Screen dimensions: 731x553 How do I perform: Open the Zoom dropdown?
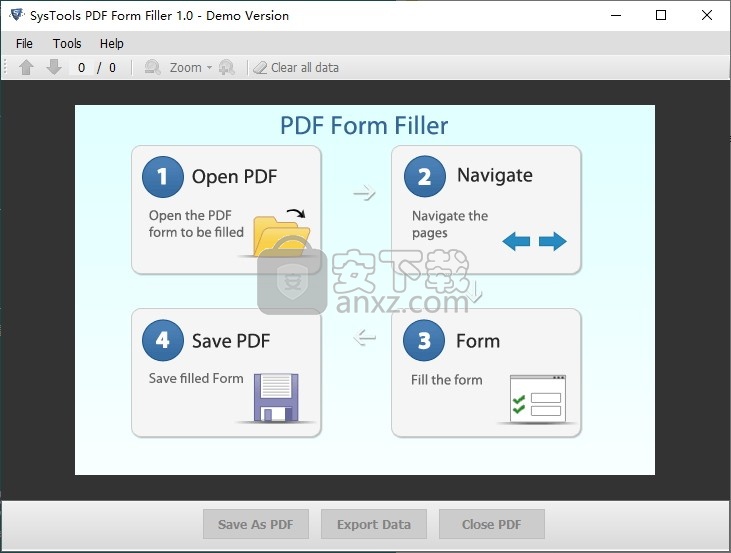coord(191,68)
